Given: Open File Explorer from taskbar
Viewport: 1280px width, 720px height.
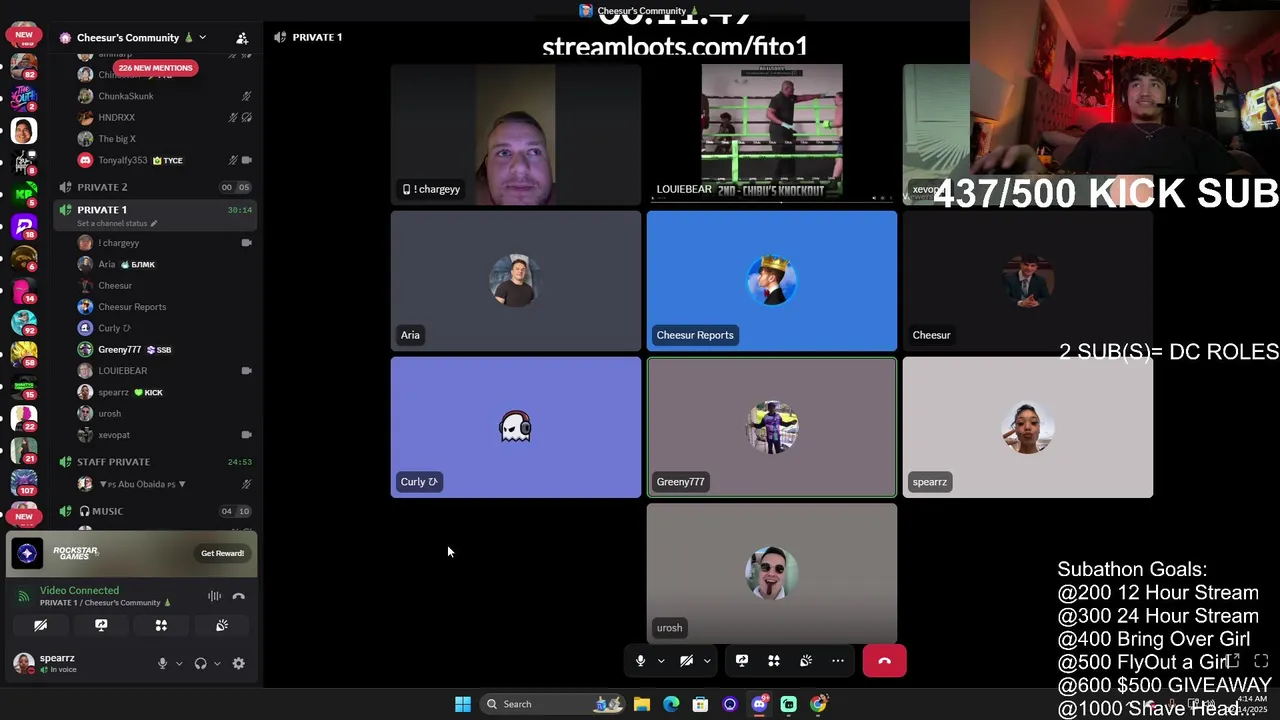Looking at the screenshot, I should [642, 704].
